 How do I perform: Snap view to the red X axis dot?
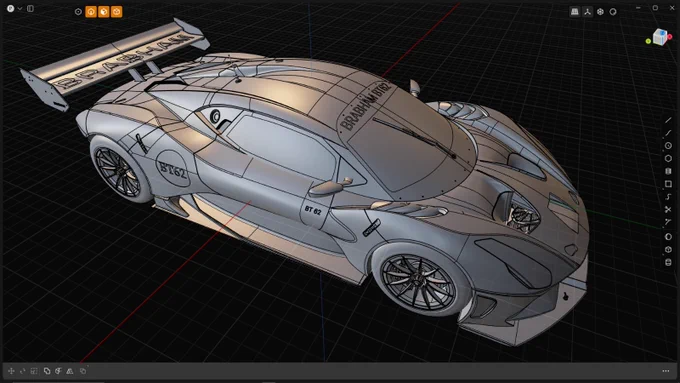click(x=670, y=37)
